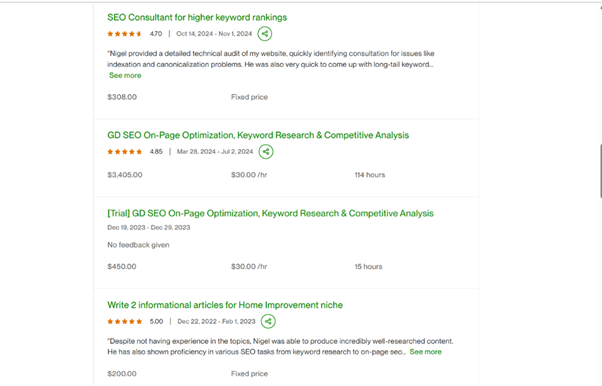Select the $308.00 amount
This screenshot has width=602, height=386.
coord(122,97)
